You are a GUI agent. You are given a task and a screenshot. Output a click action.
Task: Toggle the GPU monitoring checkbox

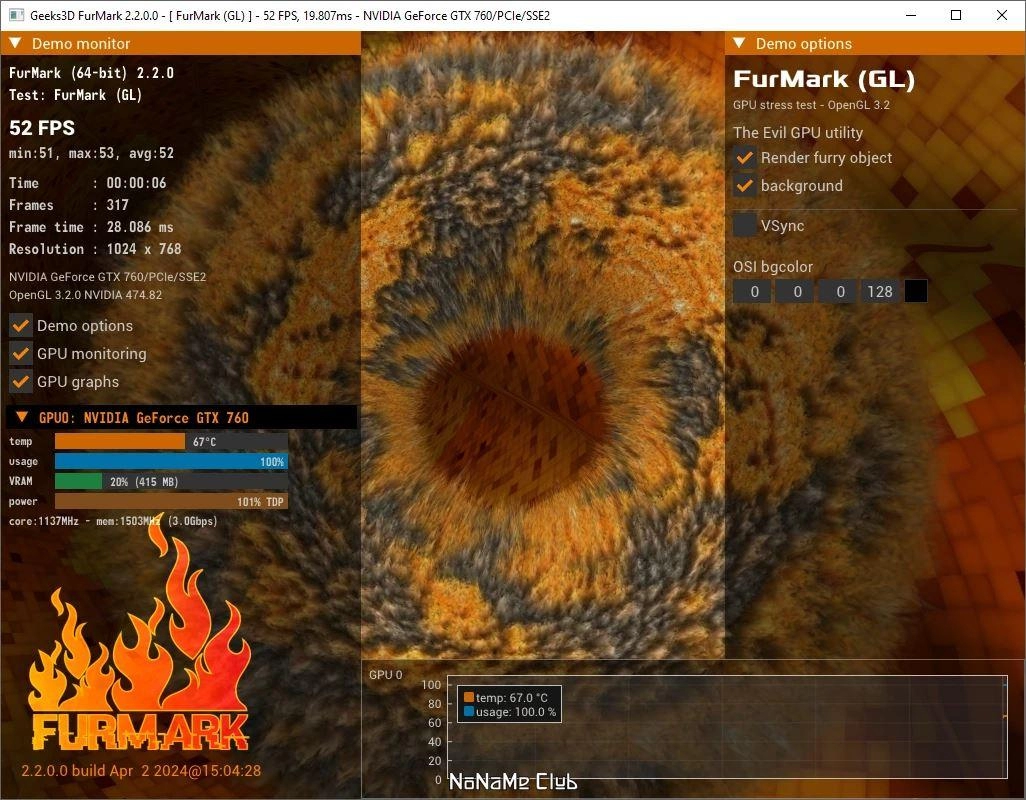coord(21,353)
